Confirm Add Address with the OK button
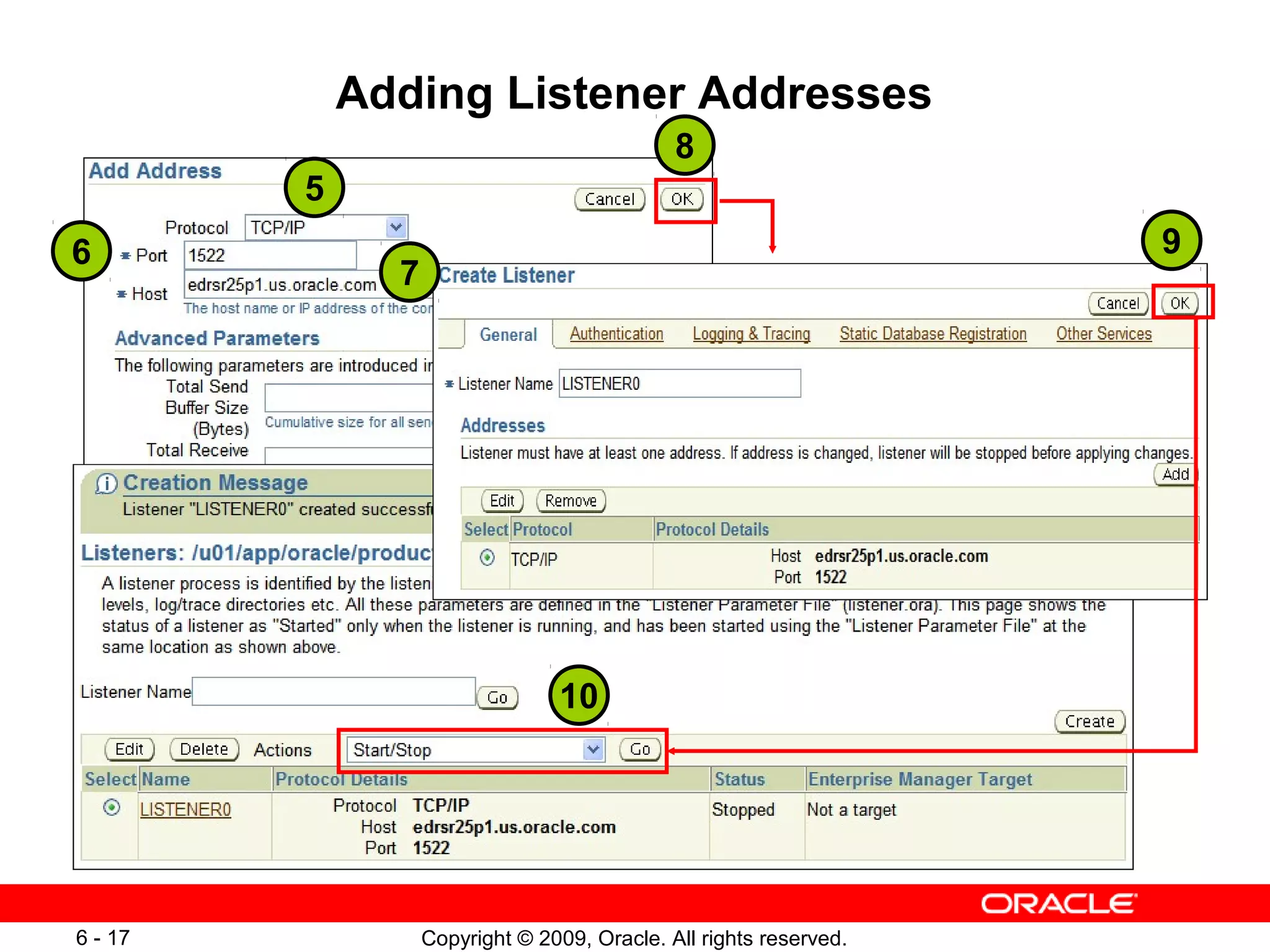 (x=682, y=199)
